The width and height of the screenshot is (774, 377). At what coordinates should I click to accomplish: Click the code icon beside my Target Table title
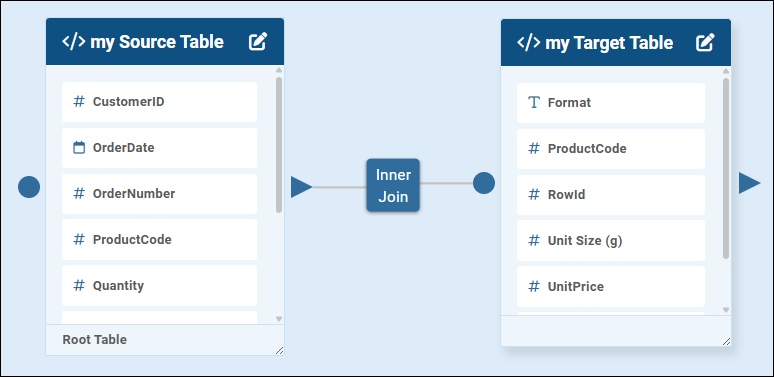point(529,42)
